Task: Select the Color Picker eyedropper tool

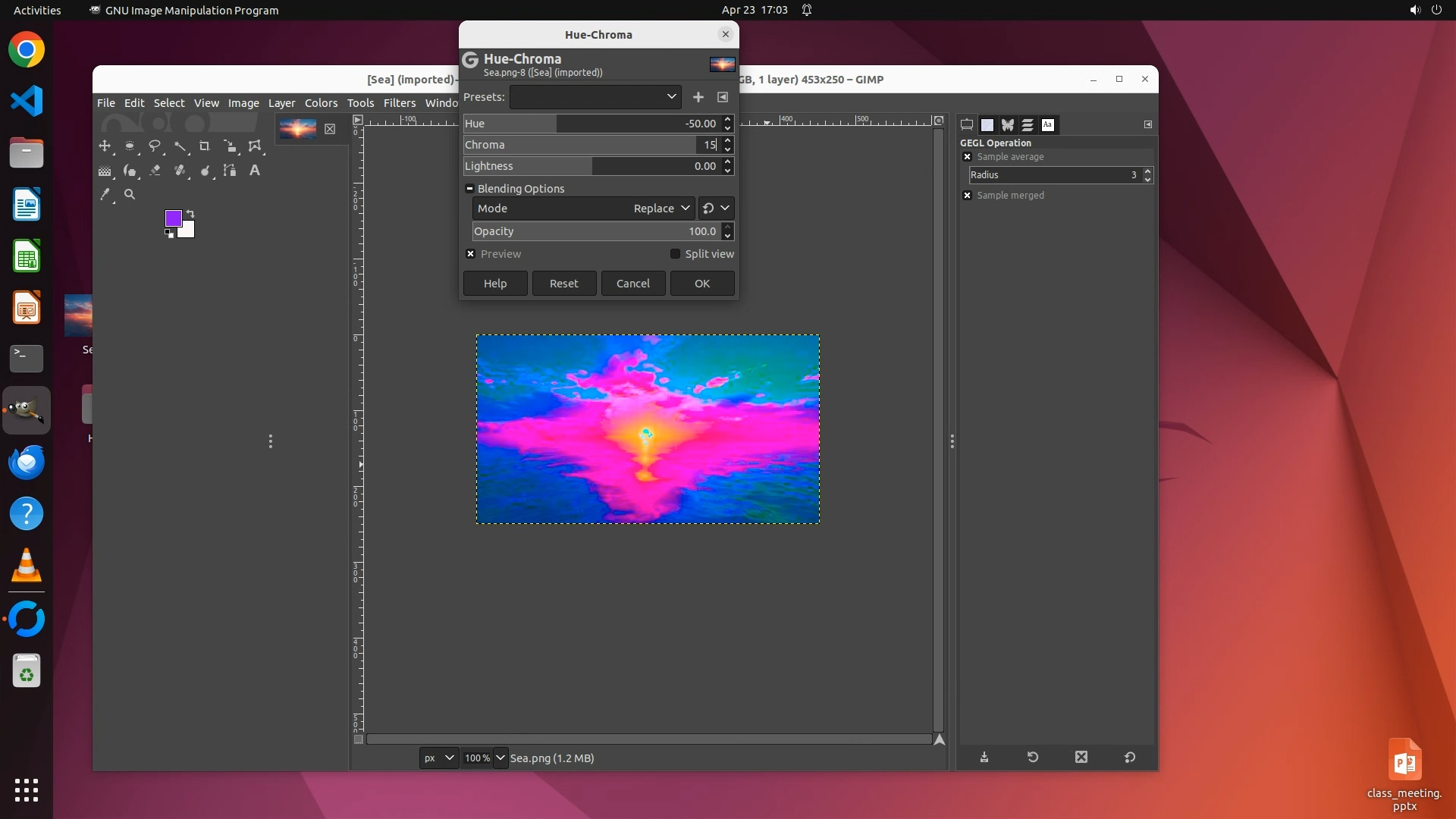Action: [105, 195]
